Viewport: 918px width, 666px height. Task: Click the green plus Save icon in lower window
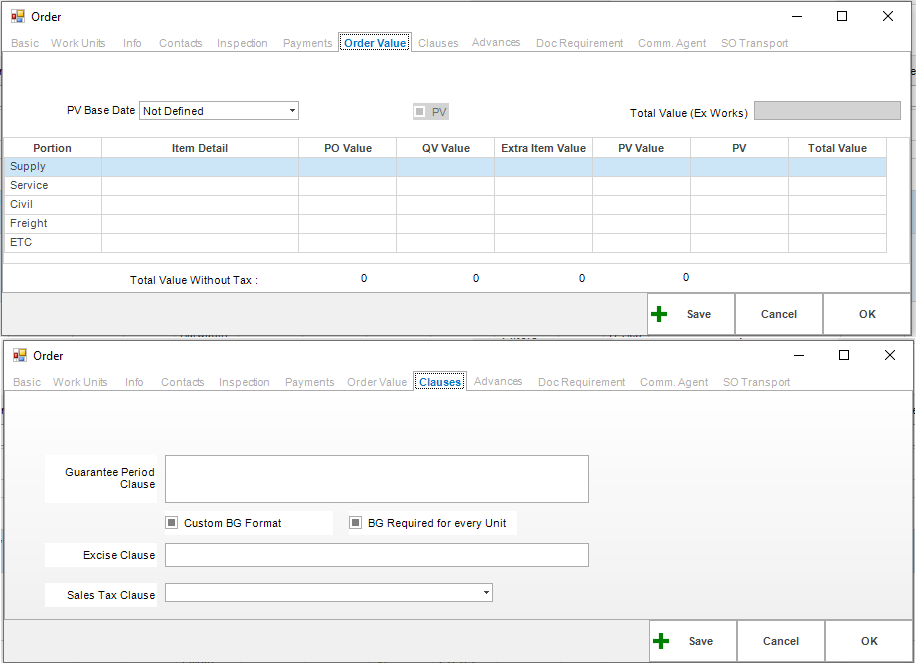tap(660, 641)
